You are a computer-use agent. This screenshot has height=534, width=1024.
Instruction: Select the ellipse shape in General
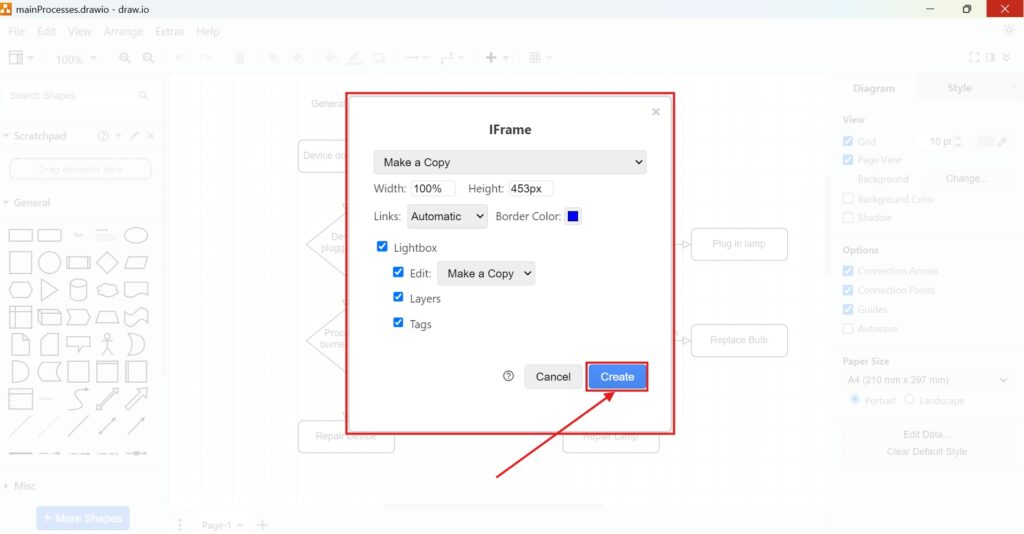(x=136, y=235)
